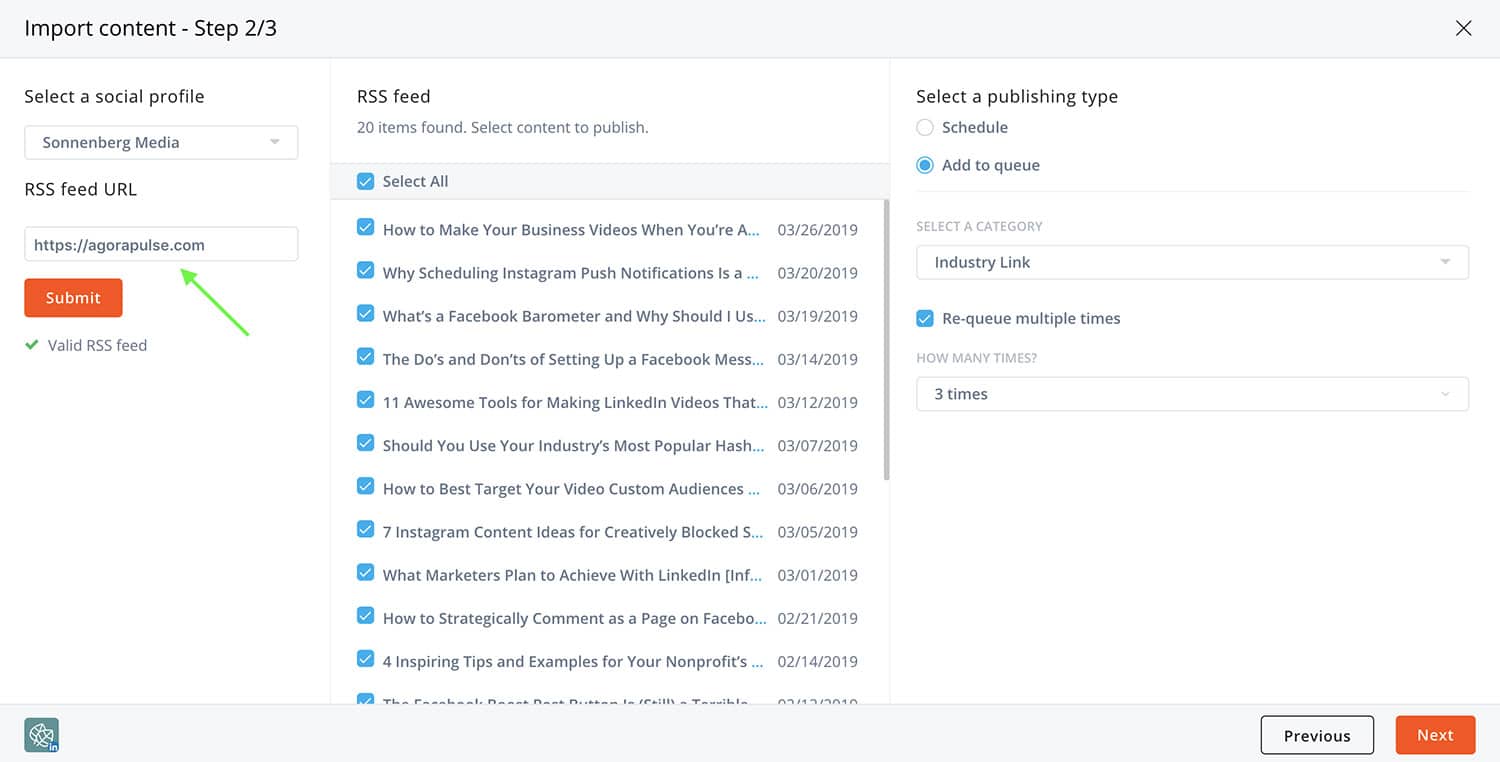Image resolution: width=1500 pixels, height=762 pixels.
Task: Toggle Re-queue multiple times checkbox
Action: tap(925, 318)
